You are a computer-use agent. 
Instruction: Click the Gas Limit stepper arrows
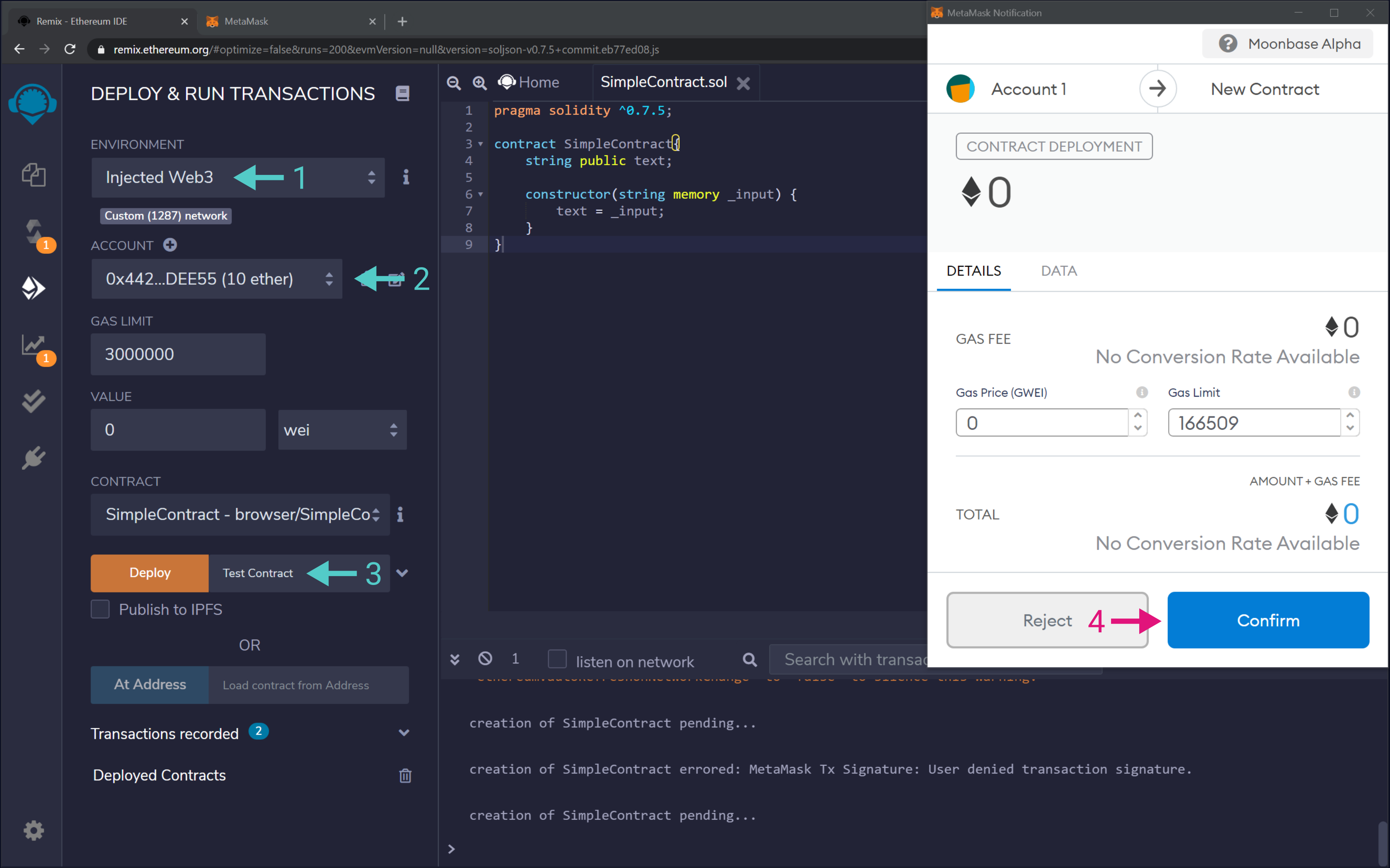(x=1351, y=422)
